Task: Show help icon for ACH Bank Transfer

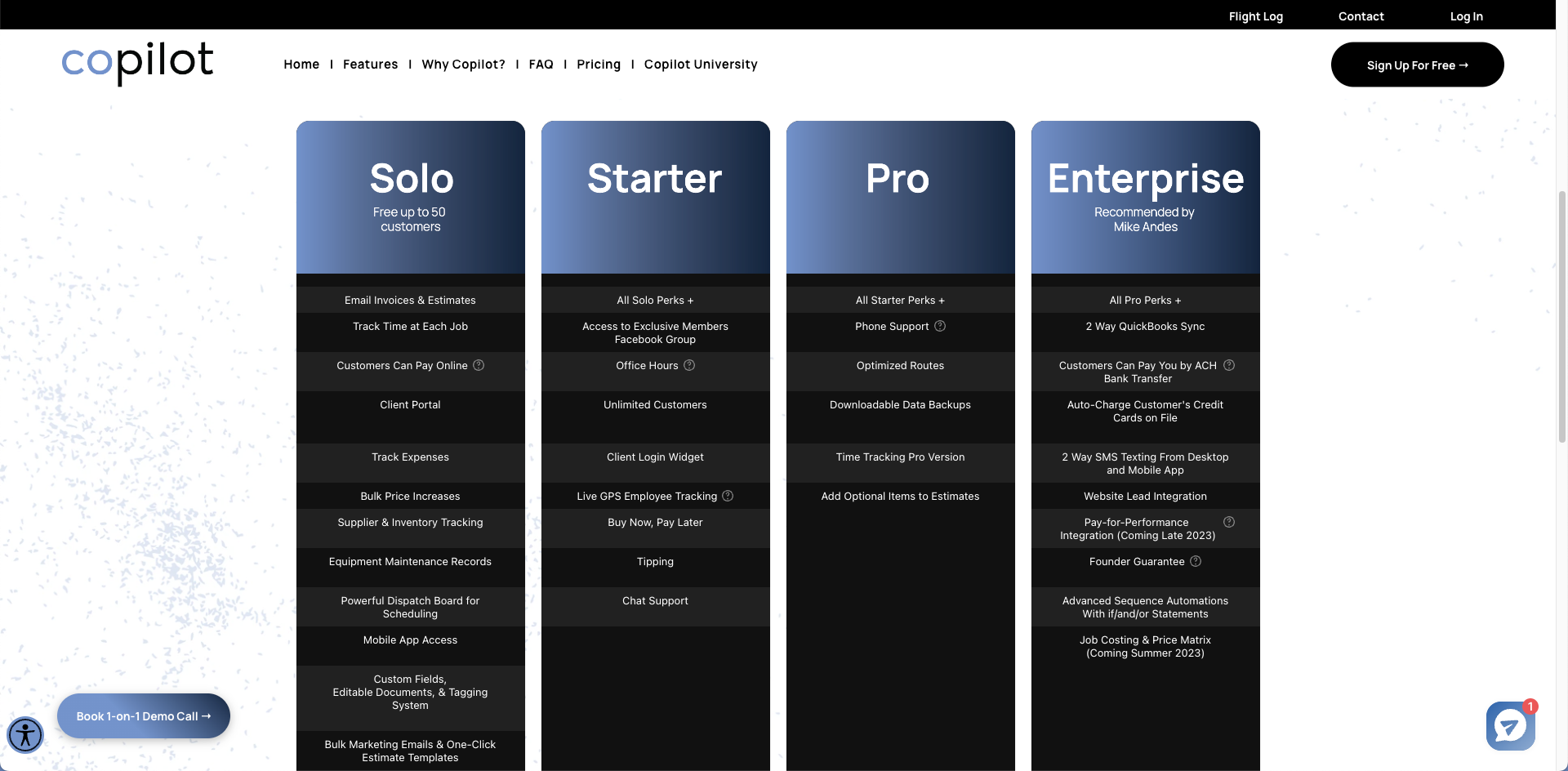Action: (1229, 365)
